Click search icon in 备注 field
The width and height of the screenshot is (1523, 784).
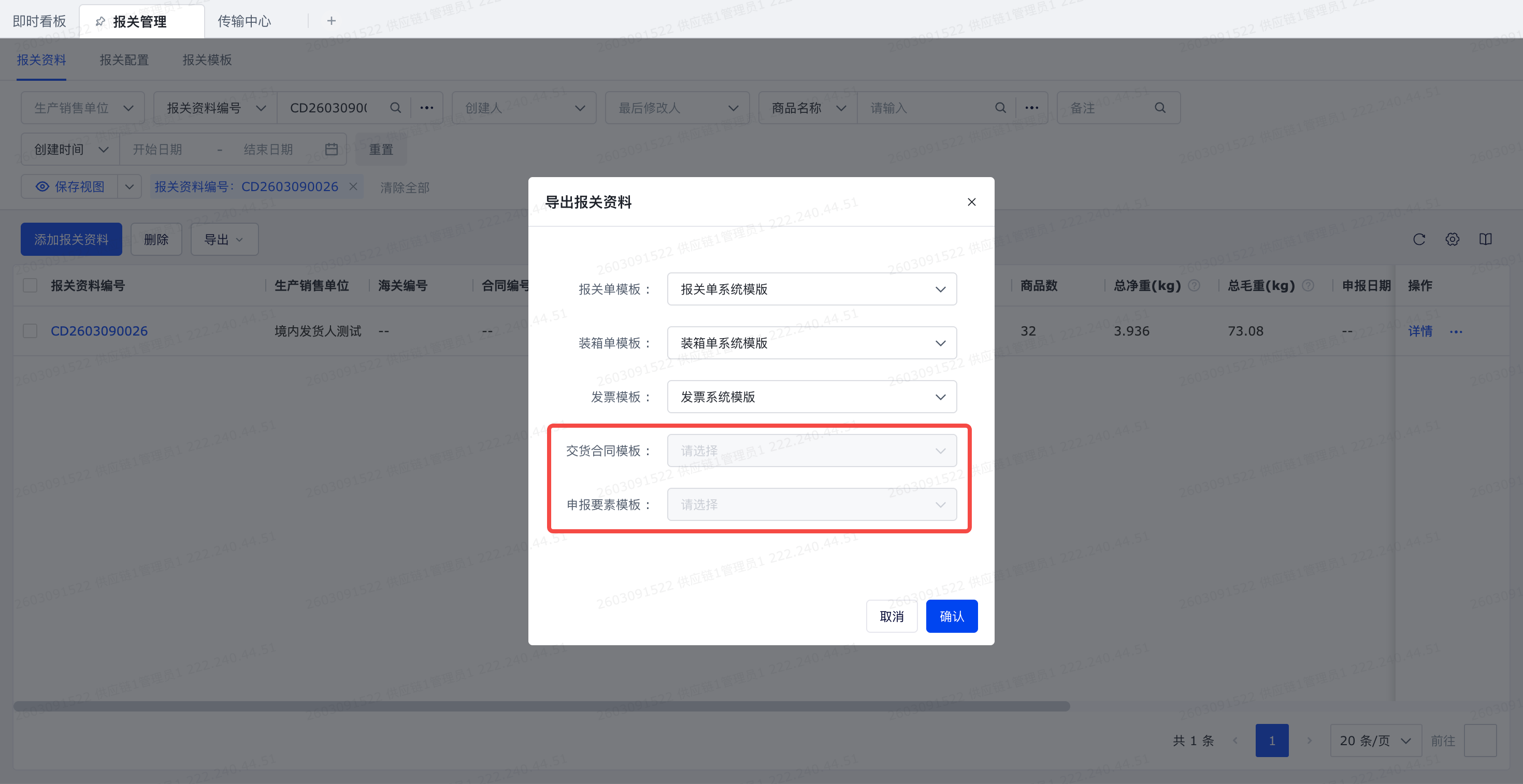click(x=1160, y=108)
